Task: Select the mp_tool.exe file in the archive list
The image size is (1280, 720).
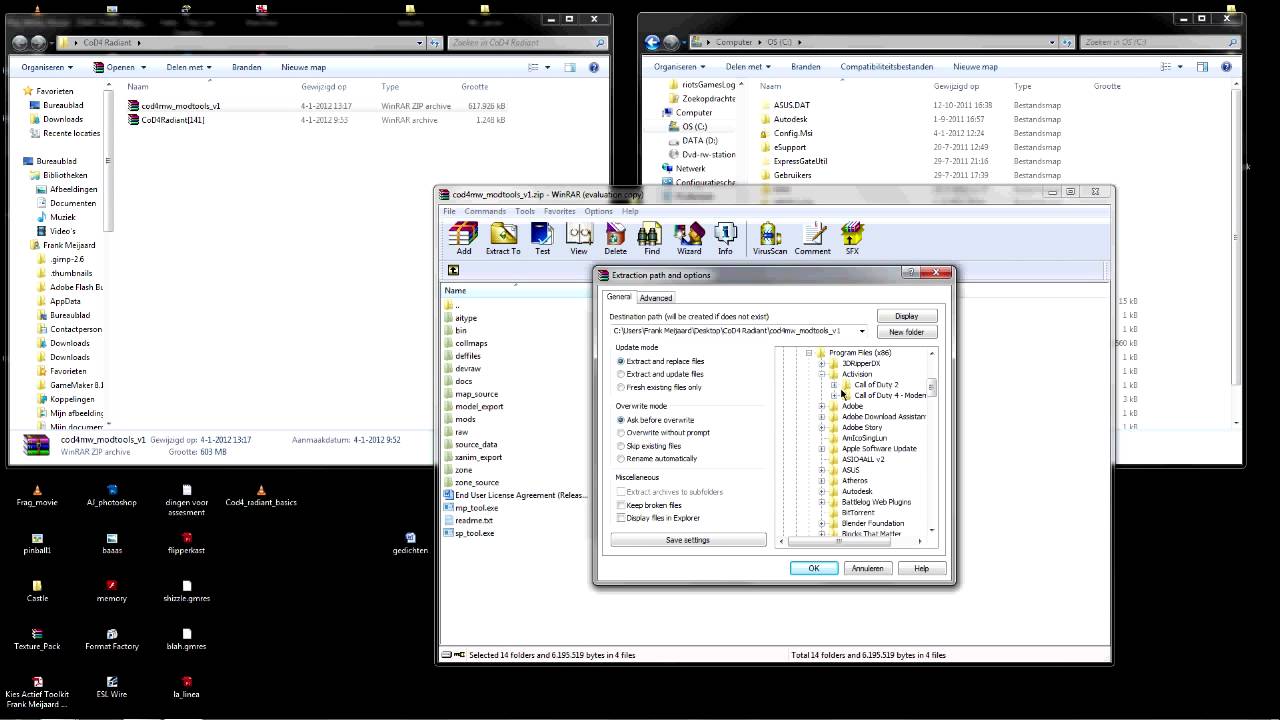Action: (x=476, y=508)
